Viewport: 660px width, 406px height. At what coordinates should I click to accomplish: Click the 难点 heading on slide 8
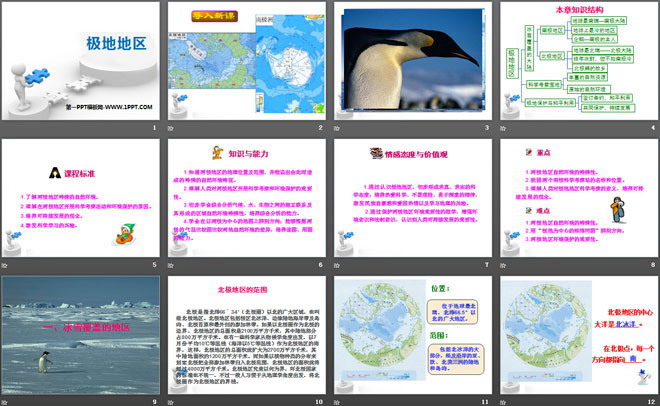543,210
